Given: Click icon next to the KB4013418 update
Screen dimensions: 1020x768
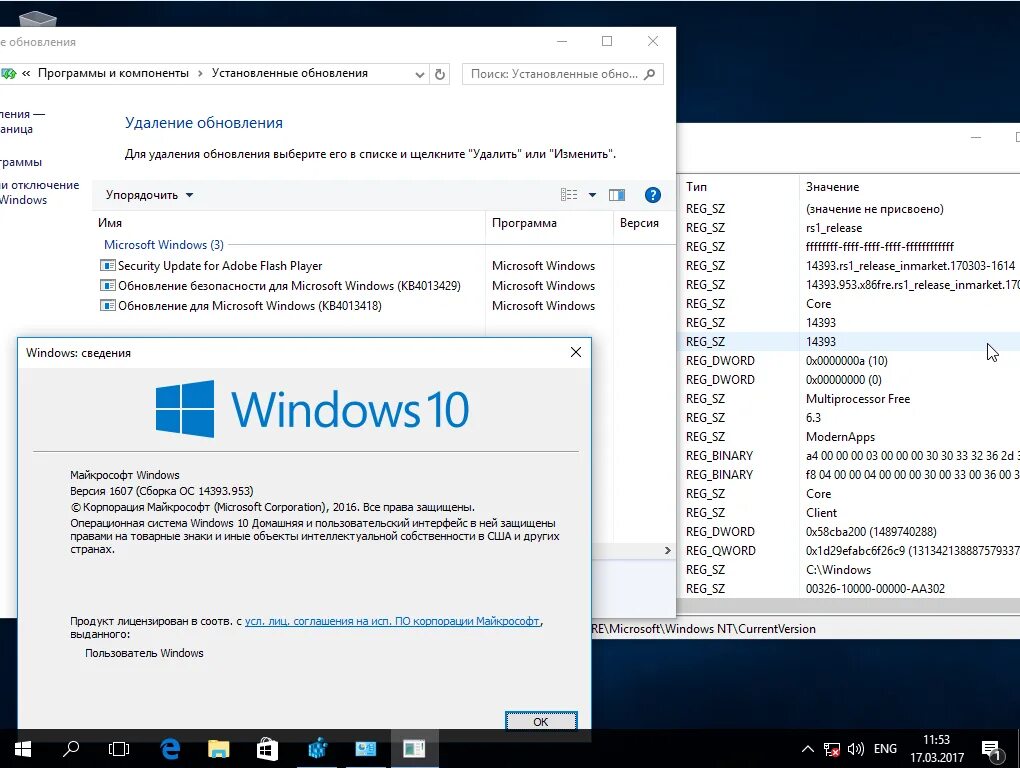Looking at the screenshot, I should [107, 306].
